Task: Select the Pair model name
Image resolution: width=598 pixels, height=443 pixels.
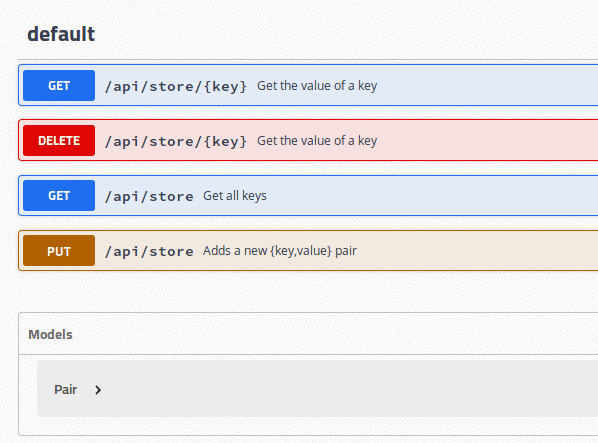Action: click(x=66, y=390)
